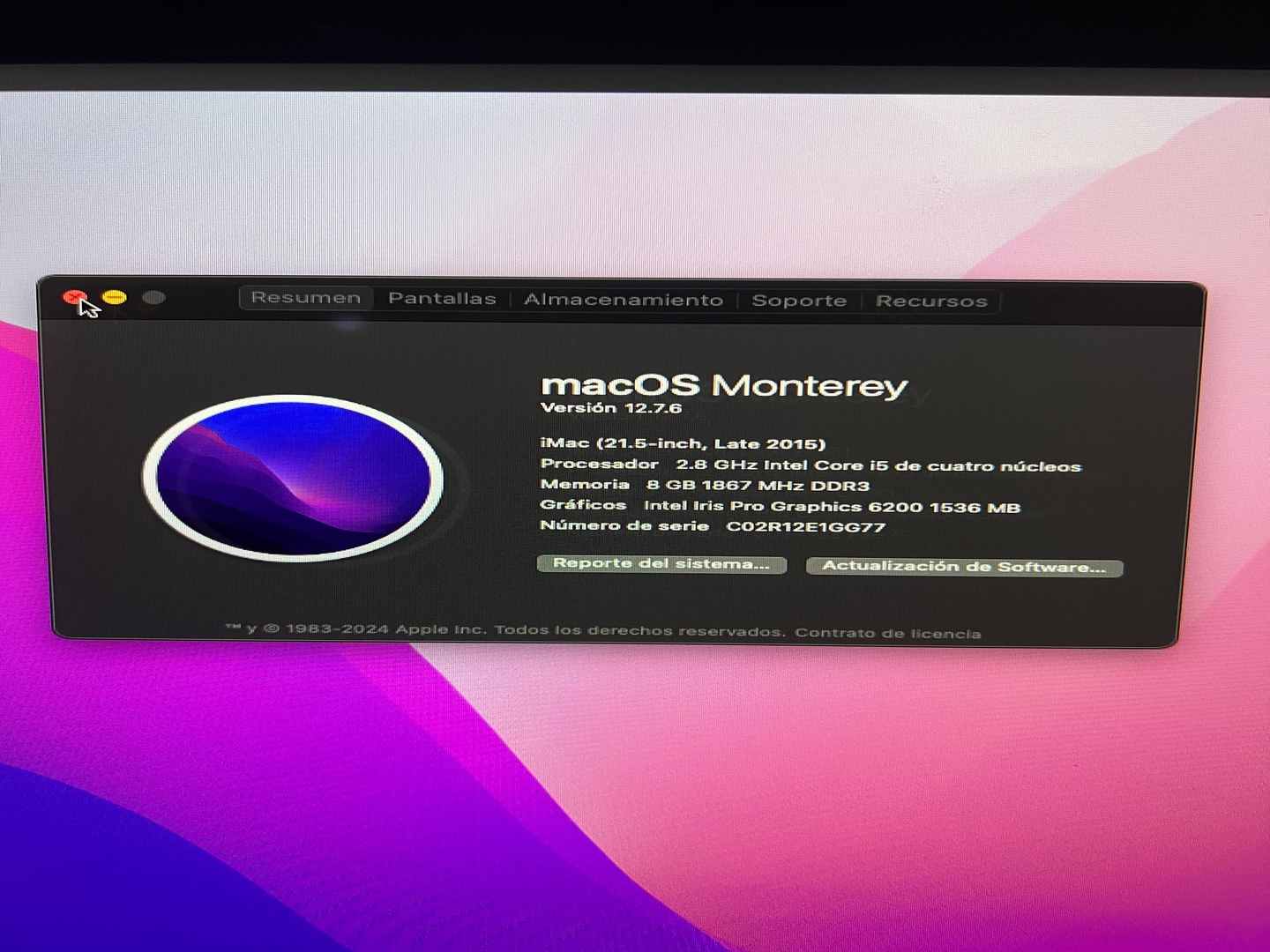
Task: Click the 2.8 GHz Intel Core i5 value
Action: (878, 465)
